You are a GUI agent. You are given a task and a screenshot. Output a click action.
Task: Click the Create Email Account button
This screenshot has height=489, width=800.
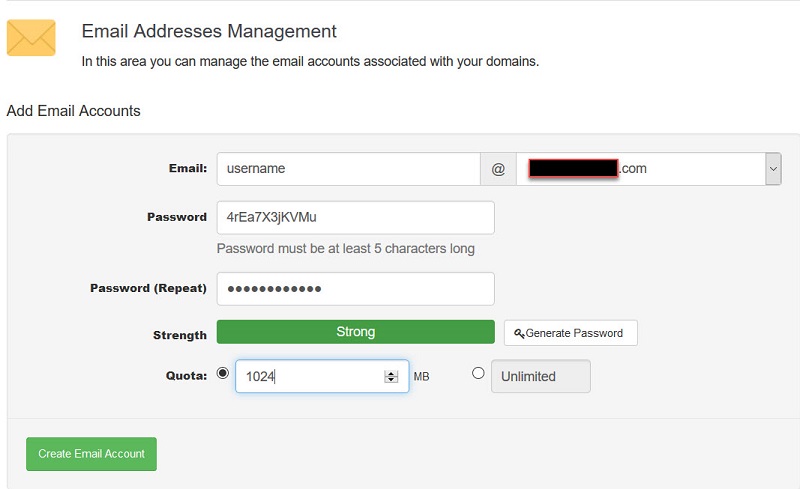coord(91,454)
